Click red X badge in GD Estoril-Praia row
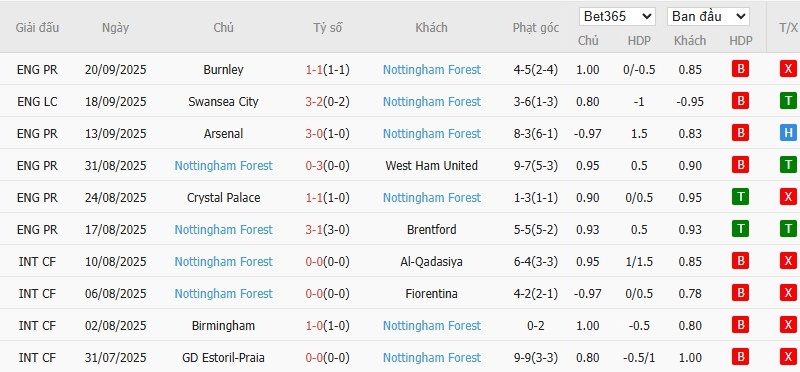Viewport: 800px width, 372px height. tap(788, 358)
